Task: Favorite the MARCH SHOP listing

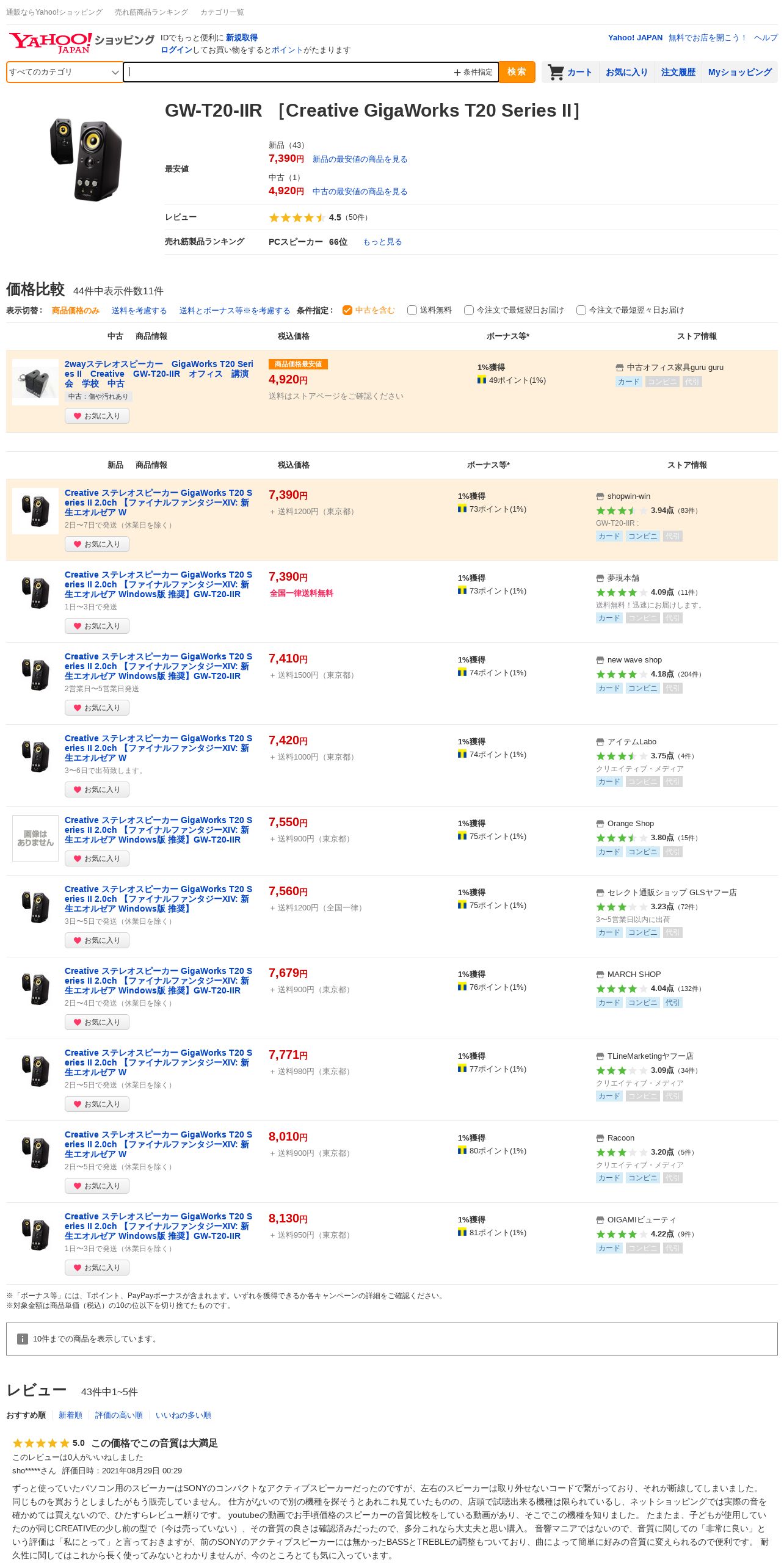Action: click(97, 1022)
